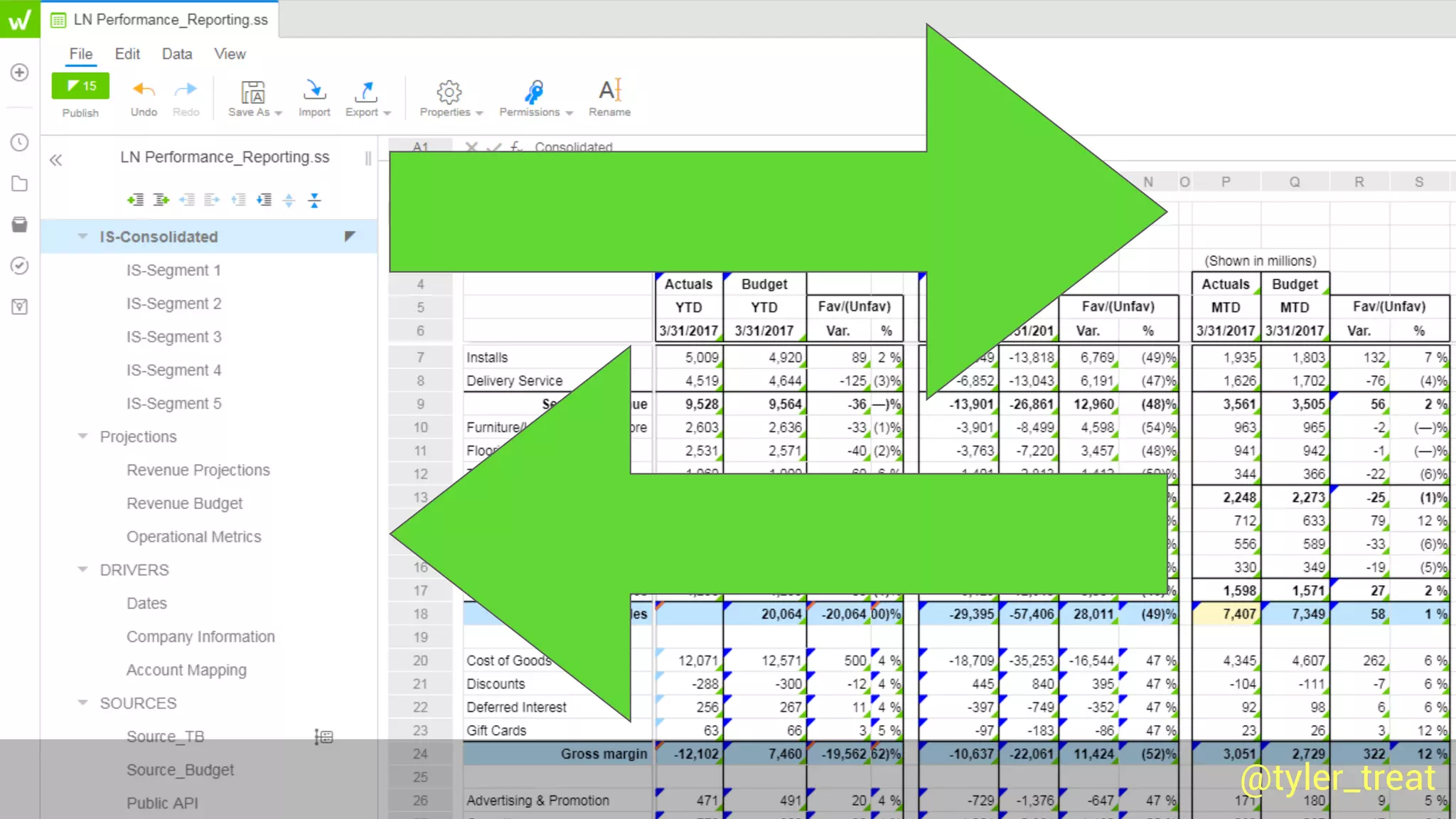This screenshot has height=819, width=1456.
Task: Open the View menu
Action: point(230,54)
